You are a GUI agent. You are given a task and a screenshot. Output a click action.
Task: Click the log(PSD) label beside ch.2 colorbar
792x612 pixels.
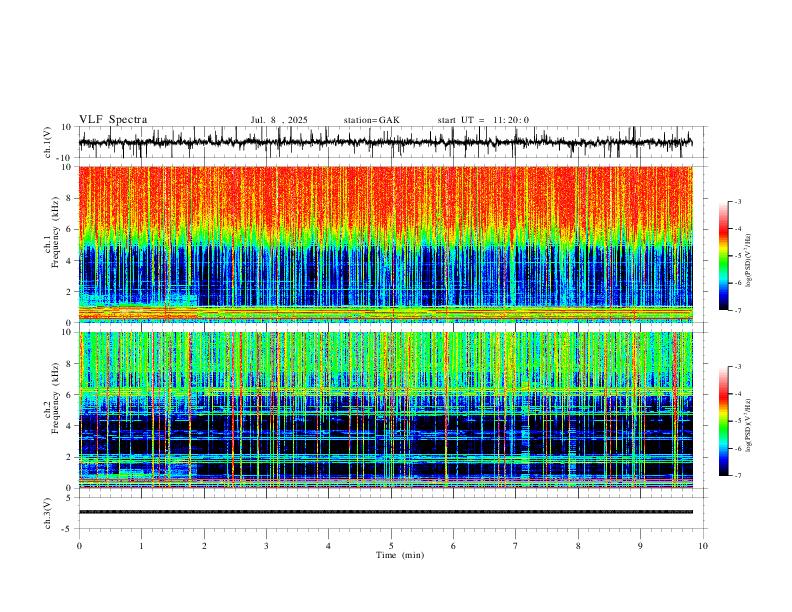(x=749, y=425)
